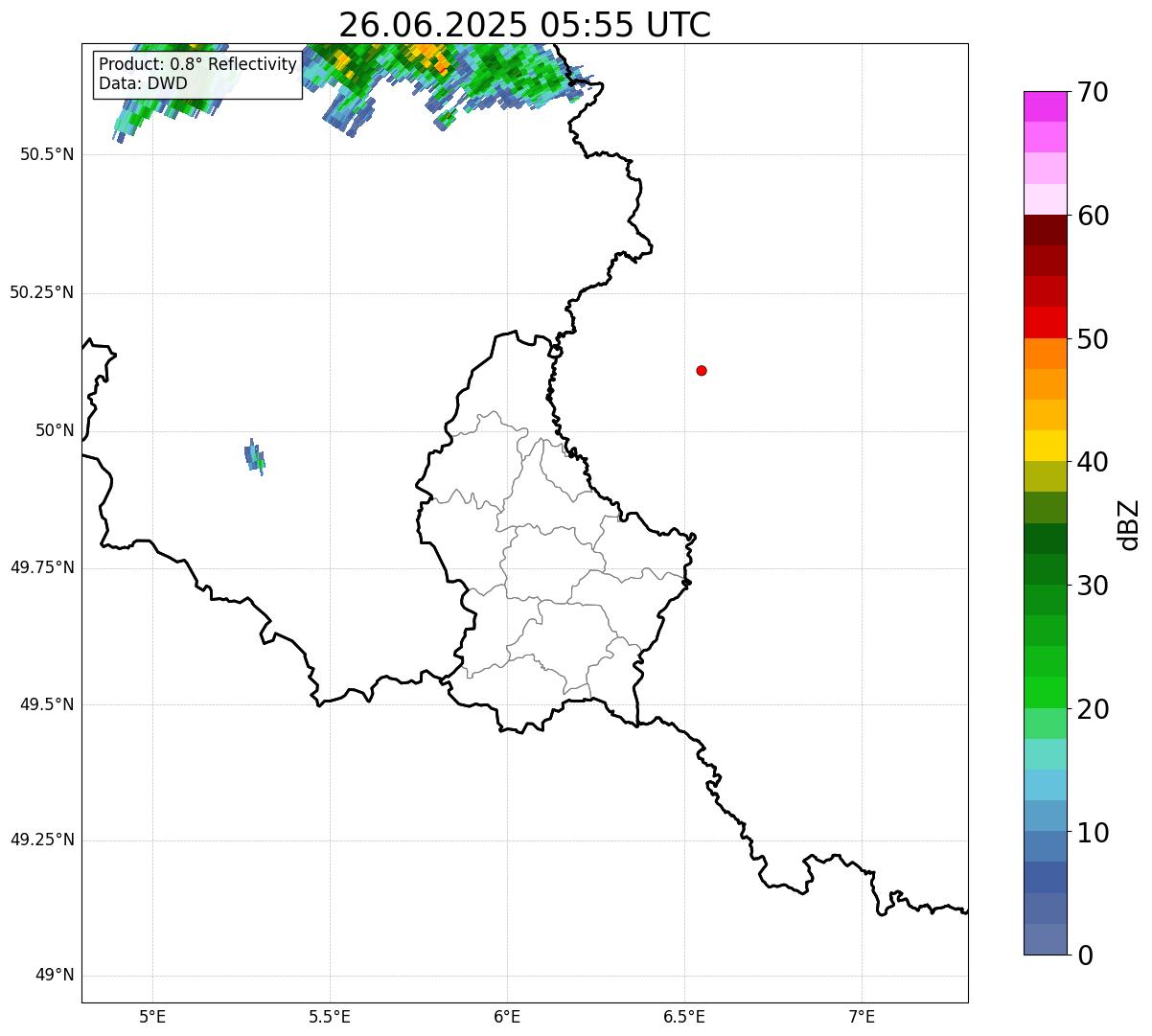Click the 49.75°N latitude label
The height and width of the screenshot is (1036, 1152).
click(42, 567)
